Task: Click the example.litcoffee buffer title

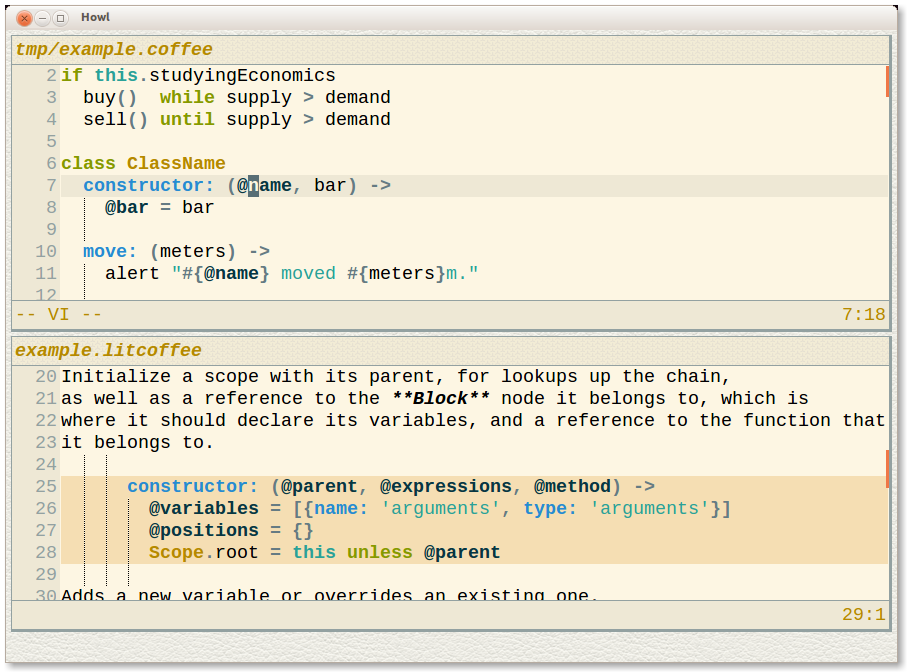Action: click(108, 350)
